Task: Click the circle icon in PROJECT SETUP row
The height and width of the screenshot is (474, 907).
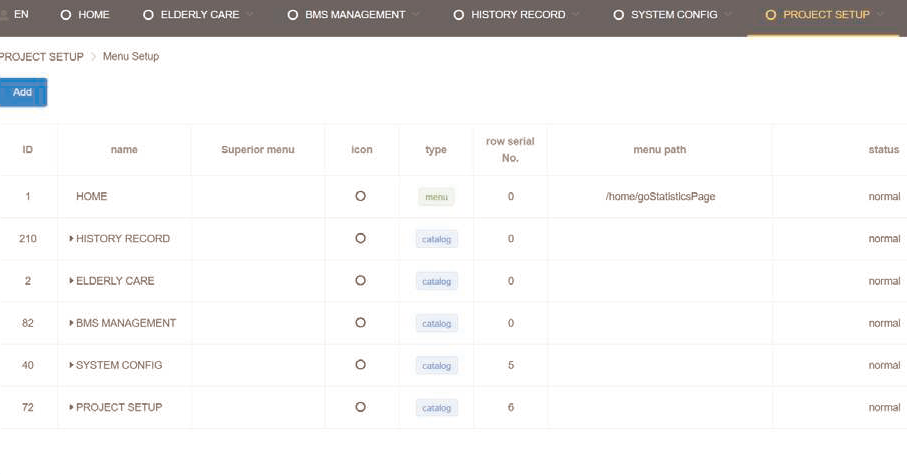Action: 360,407
